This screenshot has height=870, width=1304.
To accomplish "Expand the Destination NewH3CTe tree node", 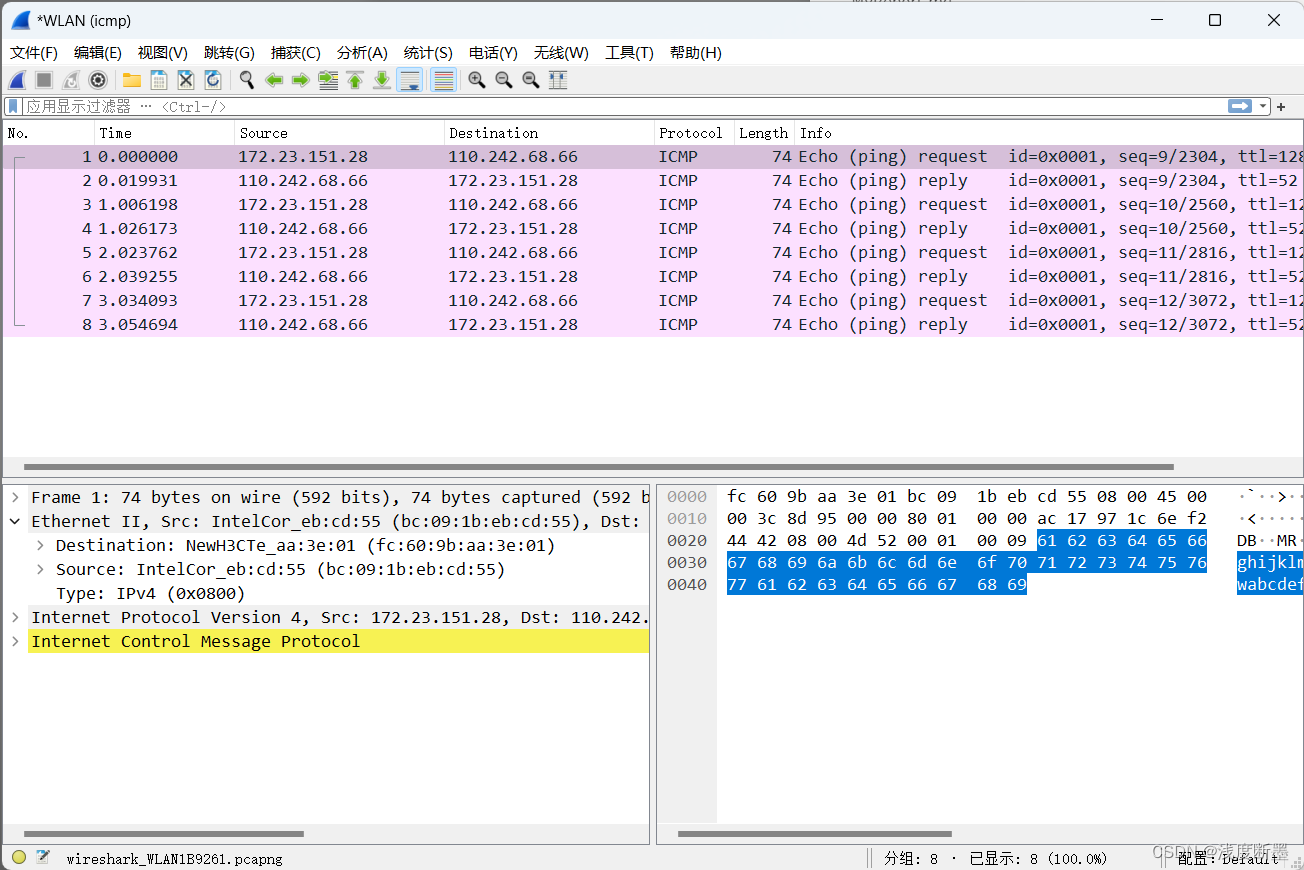I will click(x=40, y=545).
